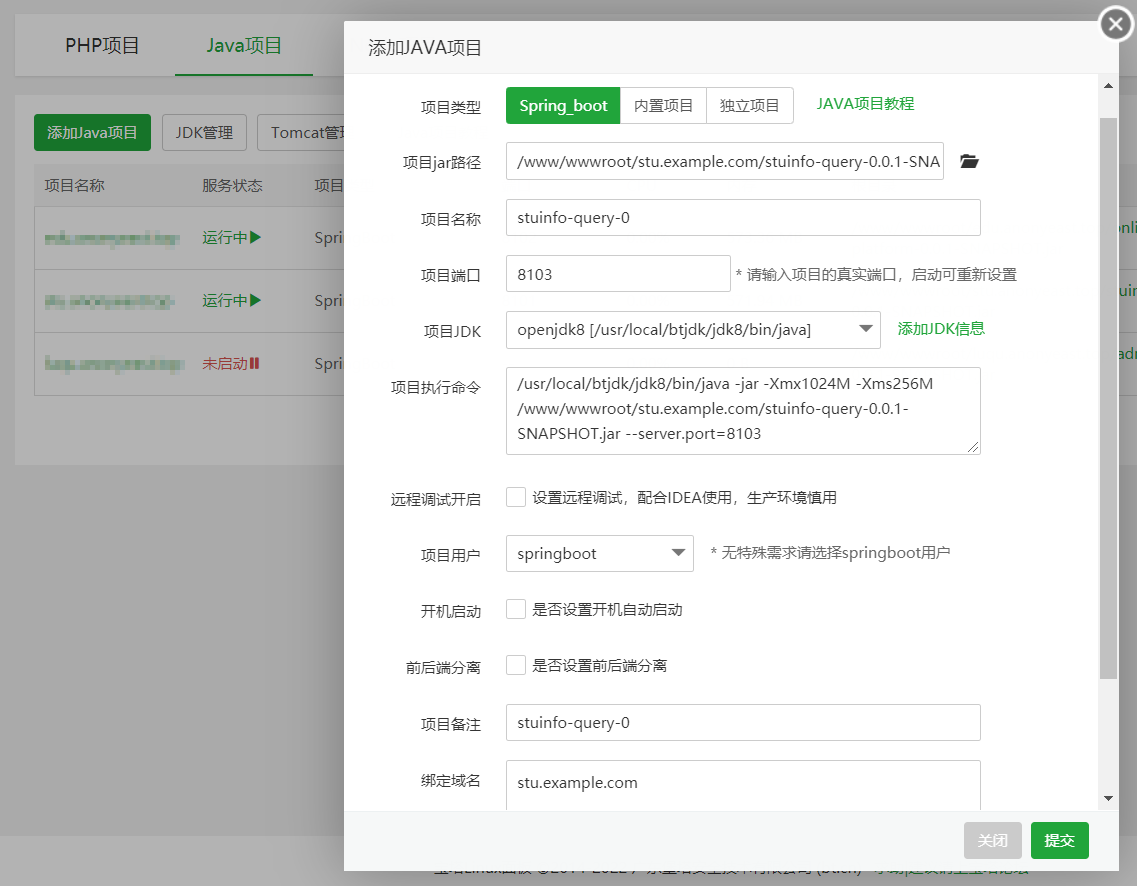Click 项目名称 column header in table

[75, 186]
